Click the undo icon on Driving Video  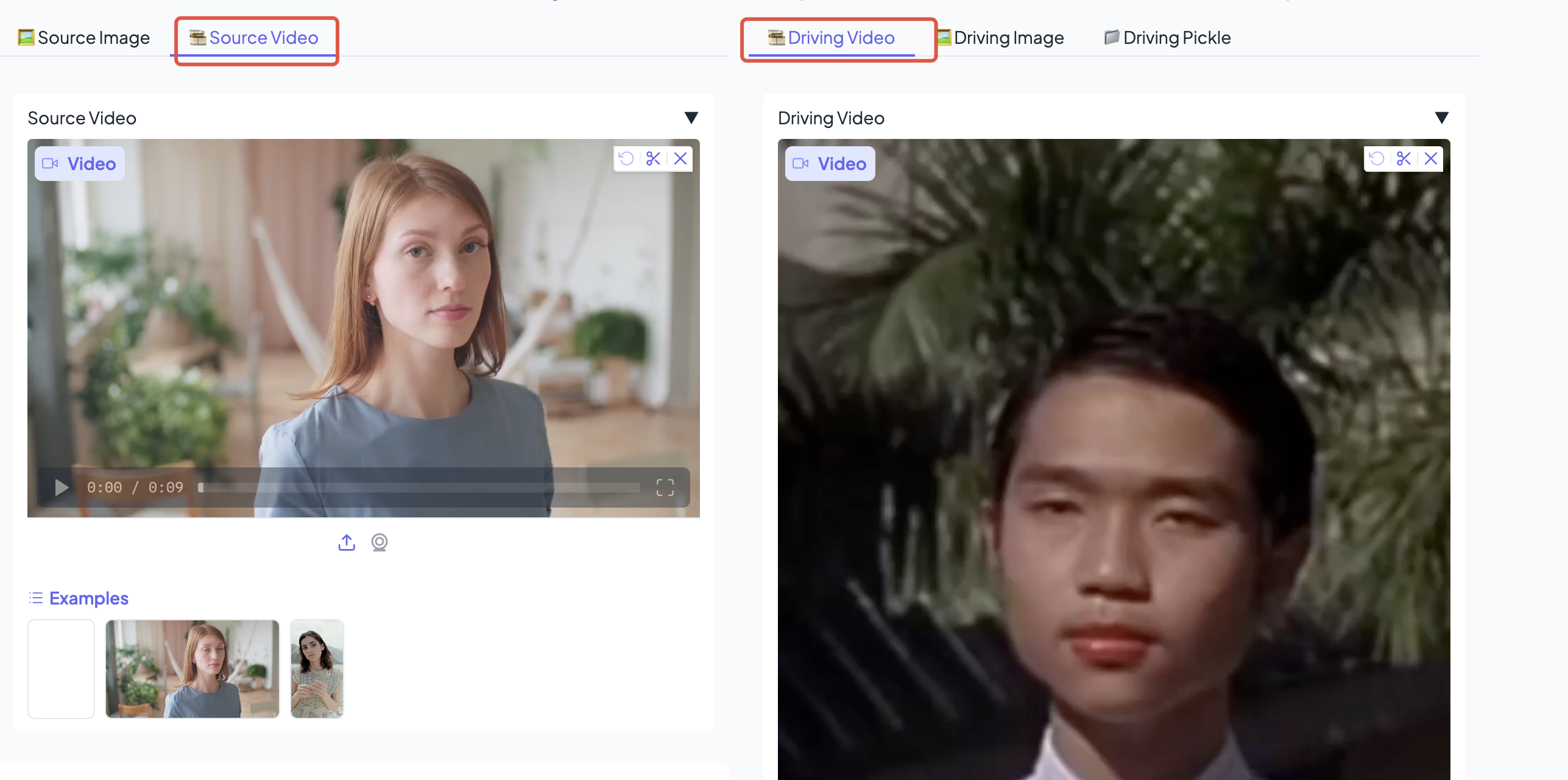pos(1377,159)
